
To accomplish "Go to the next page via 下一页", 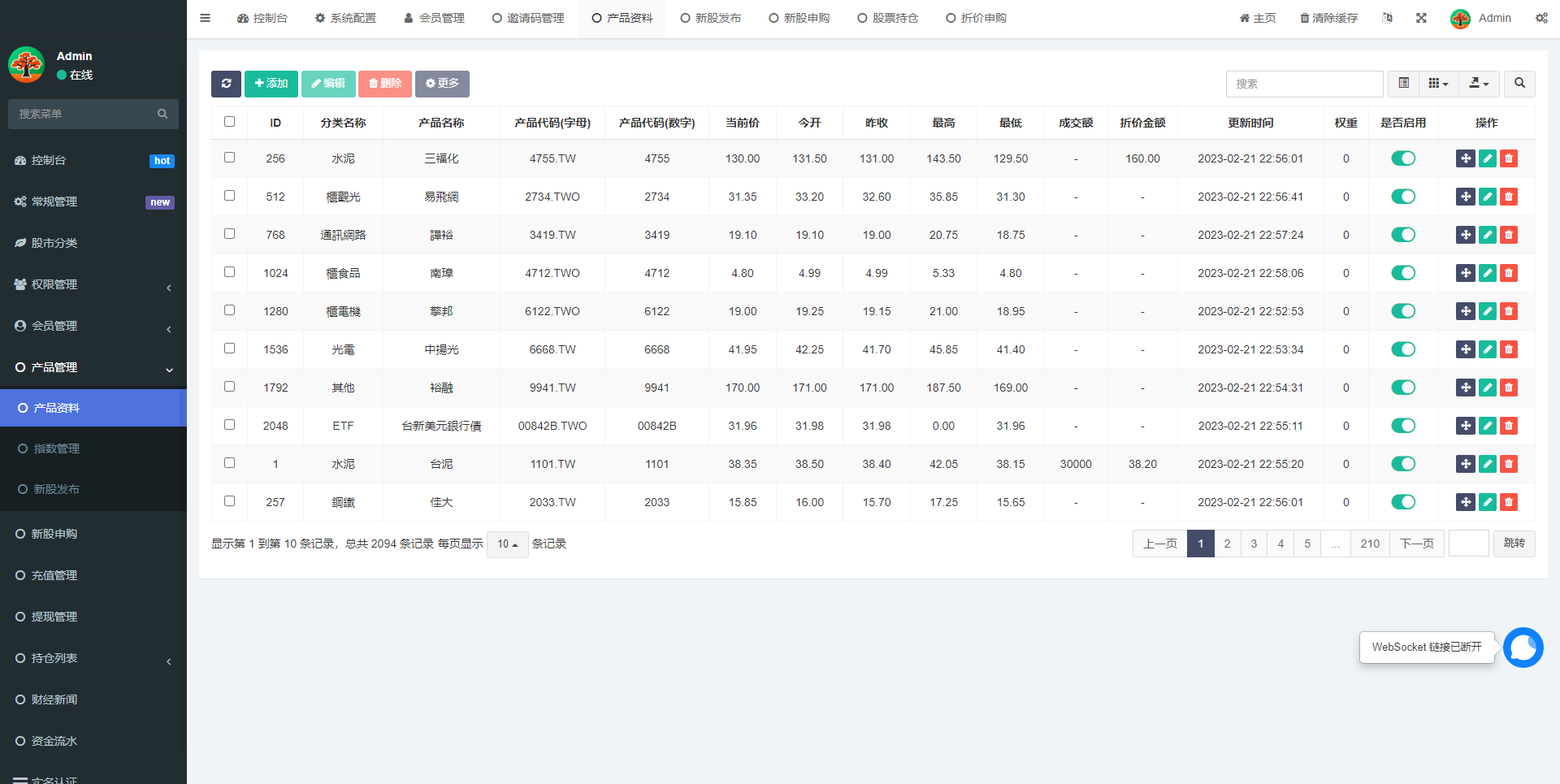I will [1416, 544].
